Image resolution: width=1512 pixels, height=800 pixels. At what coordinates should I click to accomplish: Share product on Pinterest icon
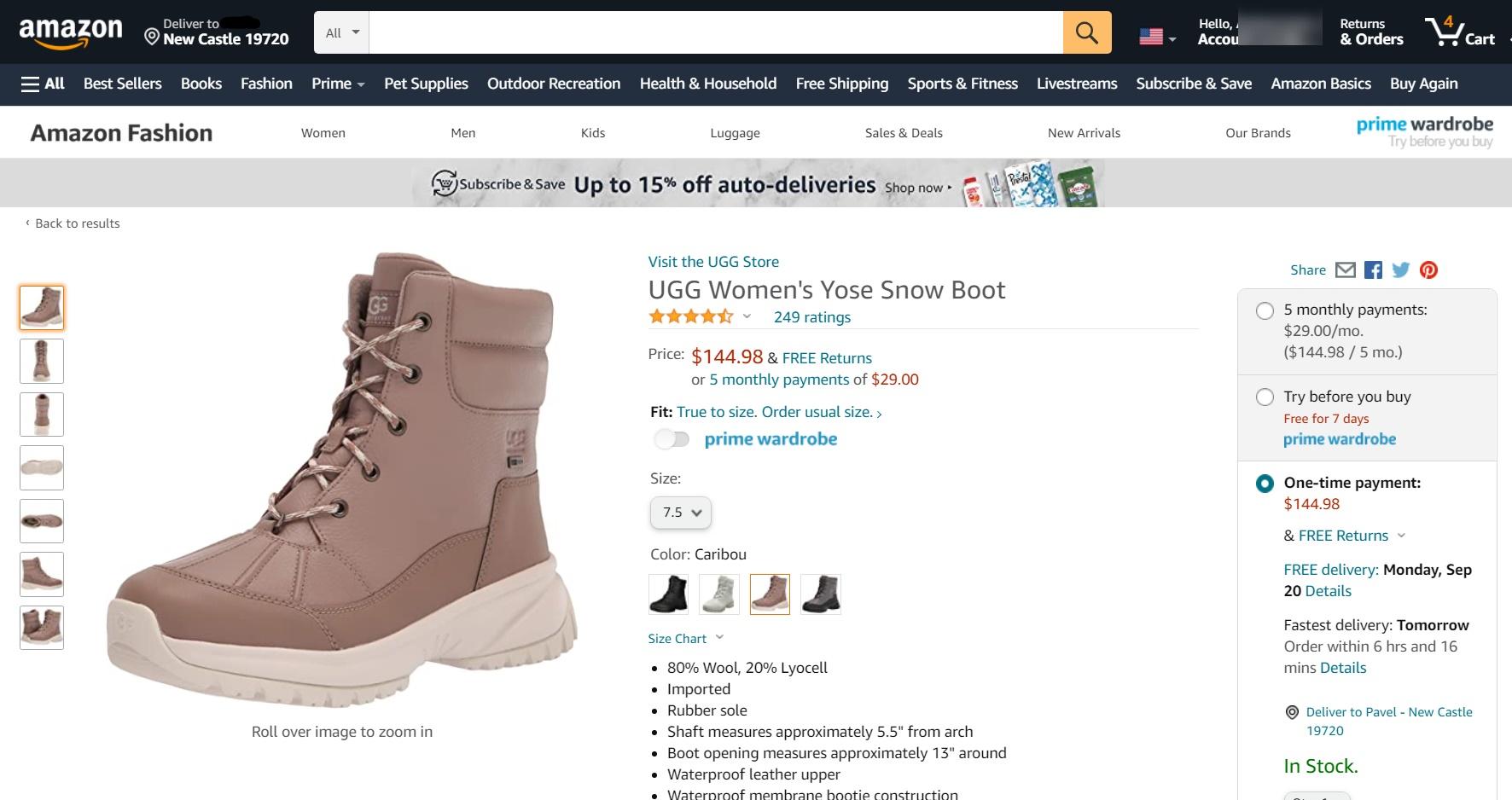point(1428,270)
